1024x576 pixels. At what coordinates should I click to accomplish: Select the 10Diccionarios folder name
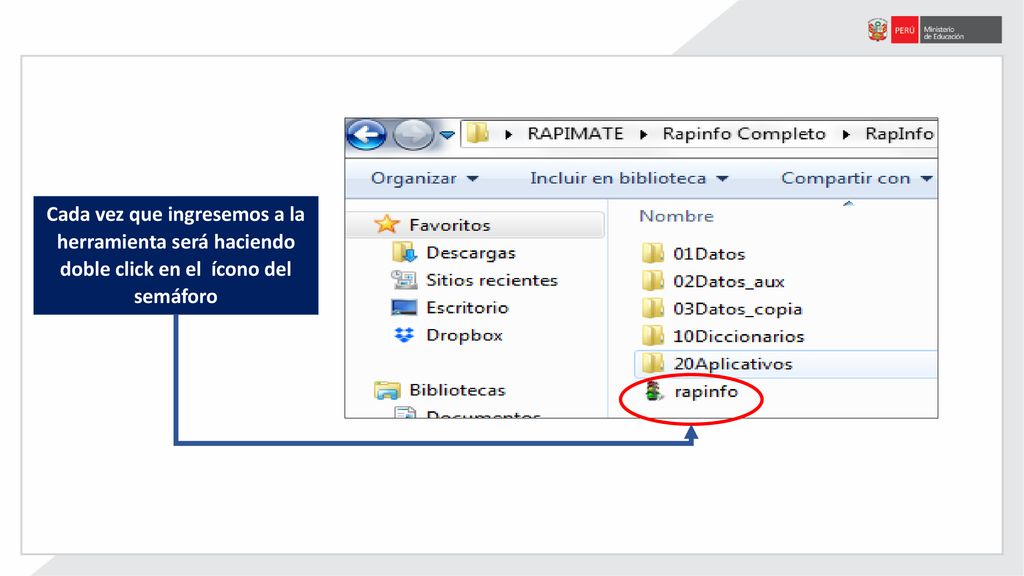pos(739,336)
